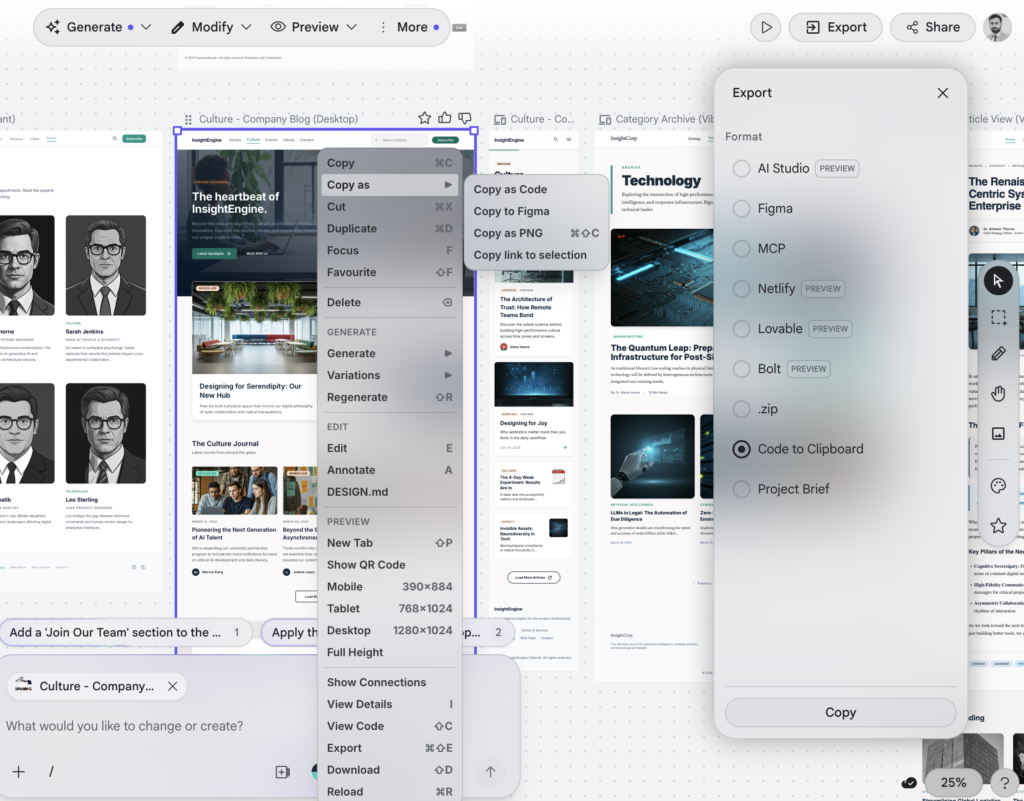Select Code to Clipboard radio

point(741,449)
